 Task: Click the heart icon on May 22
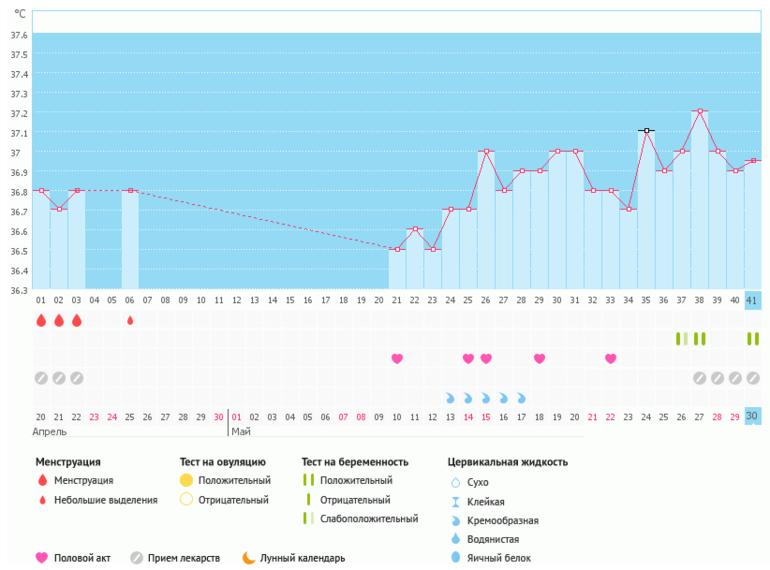point(610,358)
